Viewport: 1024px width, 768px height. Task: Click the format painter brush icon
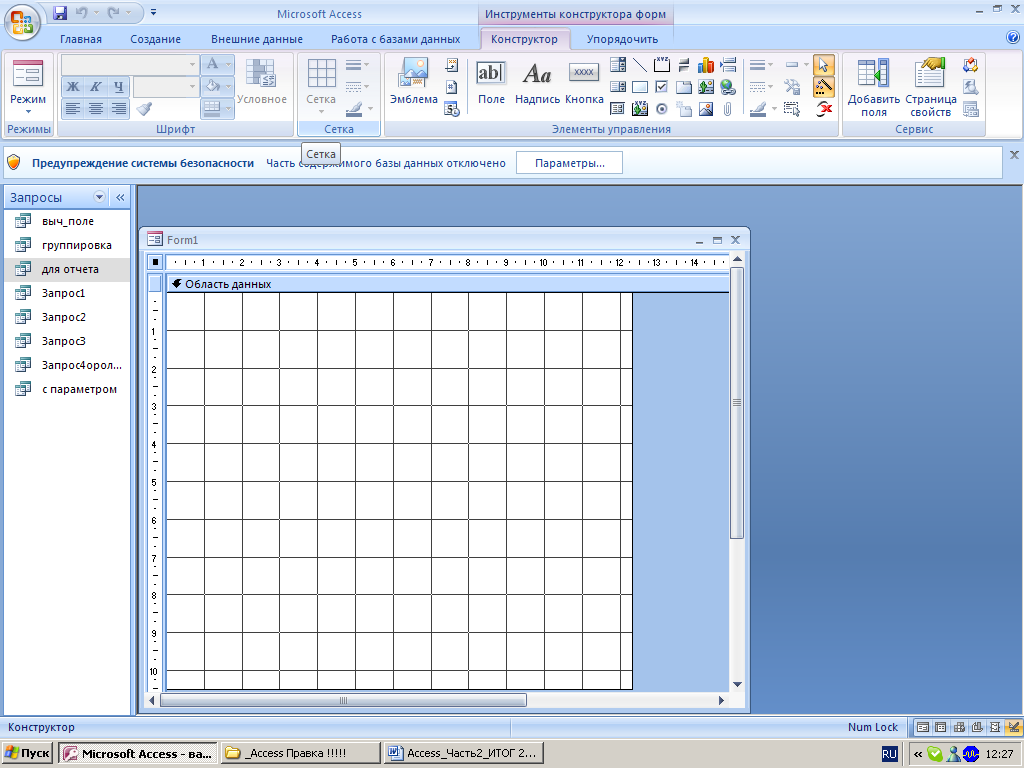144,109
